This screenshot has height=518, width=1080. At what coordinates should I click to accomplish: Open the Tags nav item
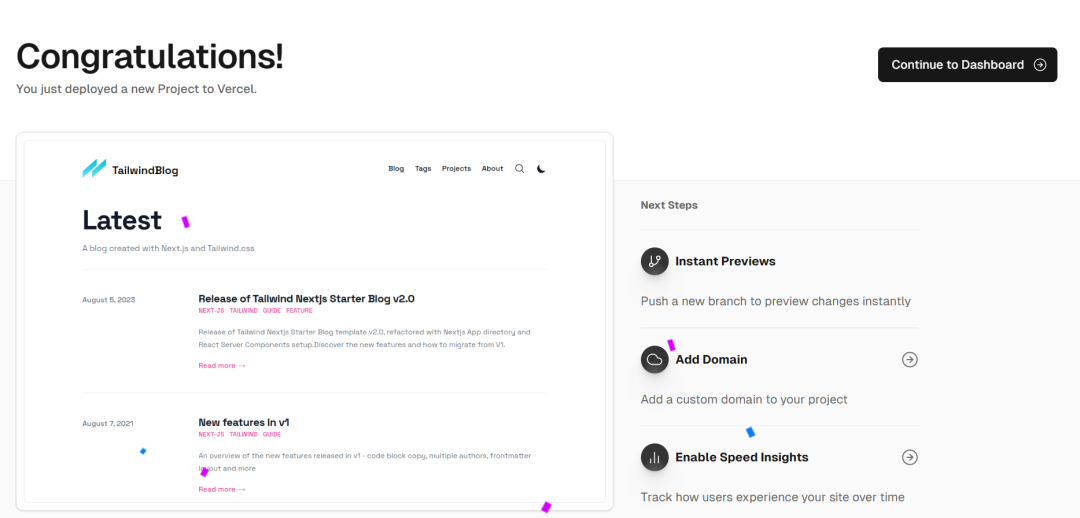click(423, 169)
